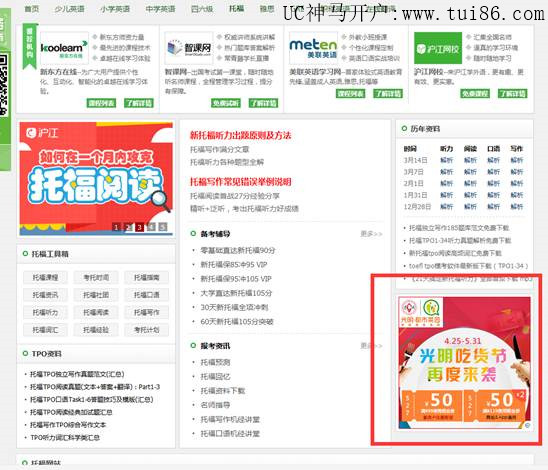Viewport: 548px width, 470px height.
Task: Click 免费课程 button under 沪江网校
Action: click(475, 94)
